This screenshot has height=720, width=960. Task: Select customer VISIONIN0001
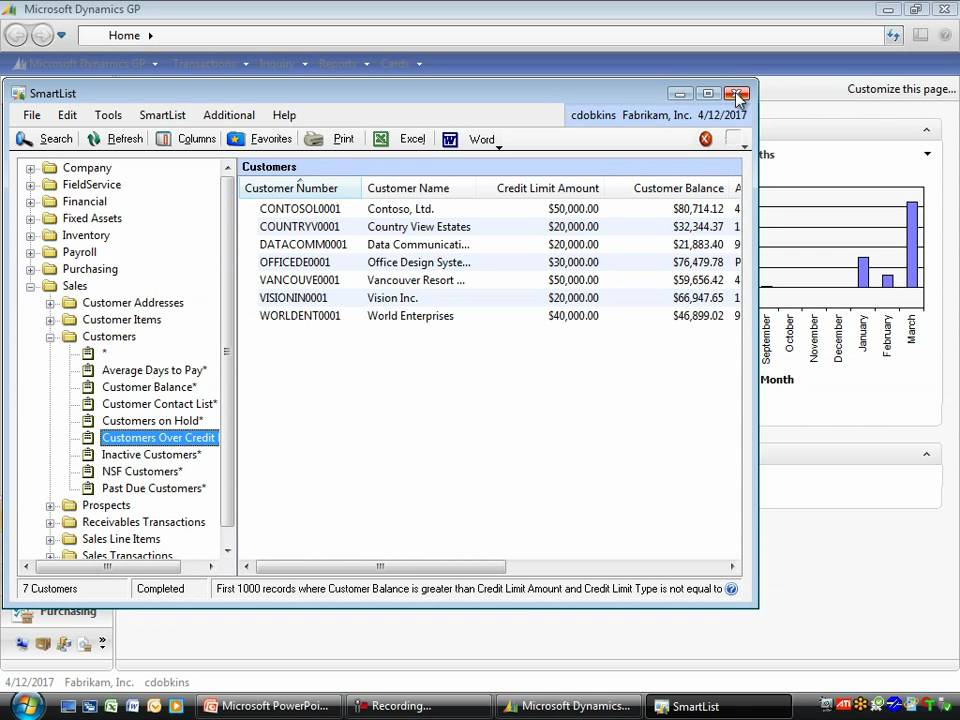490,298
